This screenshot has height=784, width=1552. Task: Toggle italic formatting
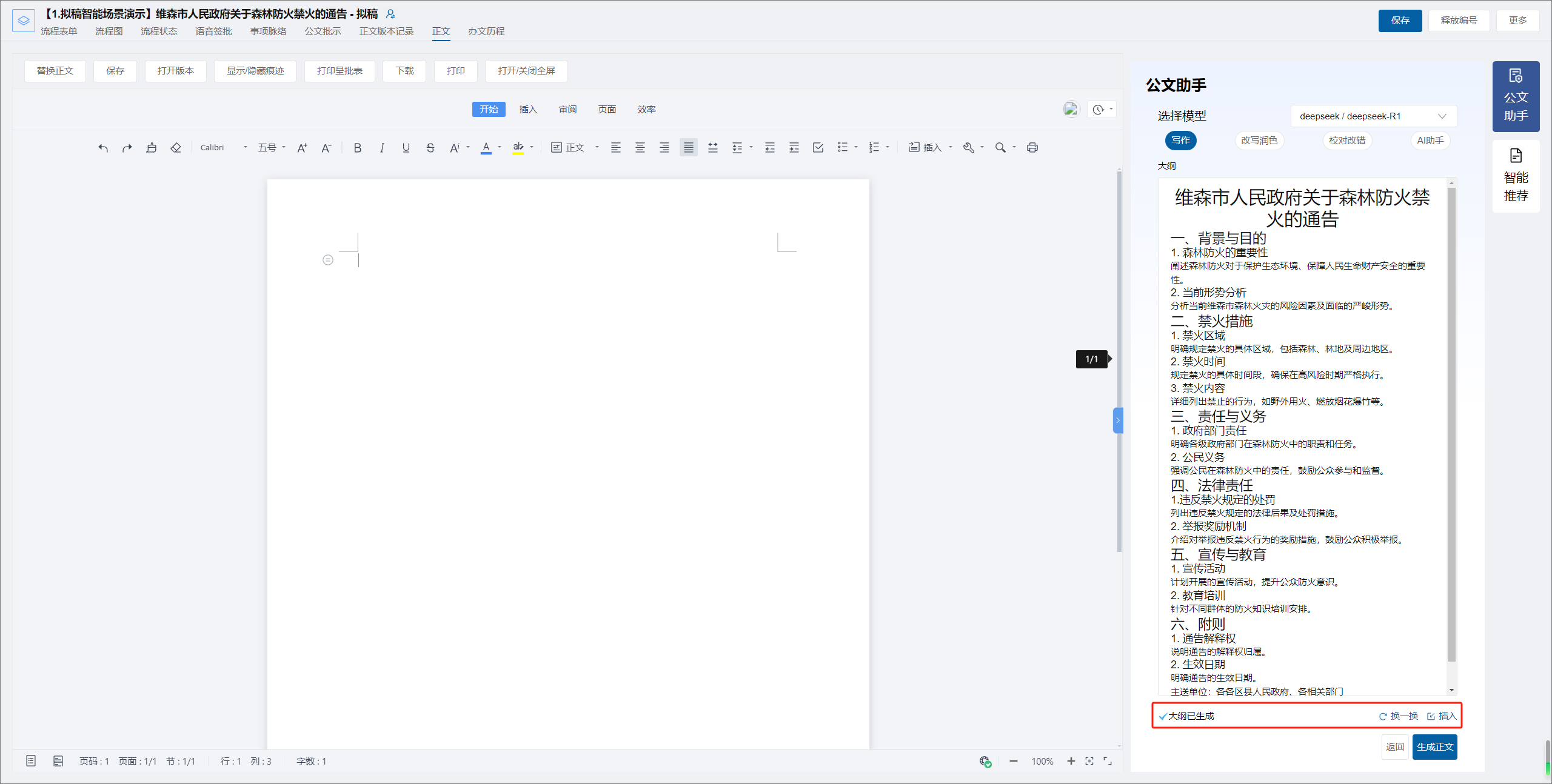pos(382,148)
